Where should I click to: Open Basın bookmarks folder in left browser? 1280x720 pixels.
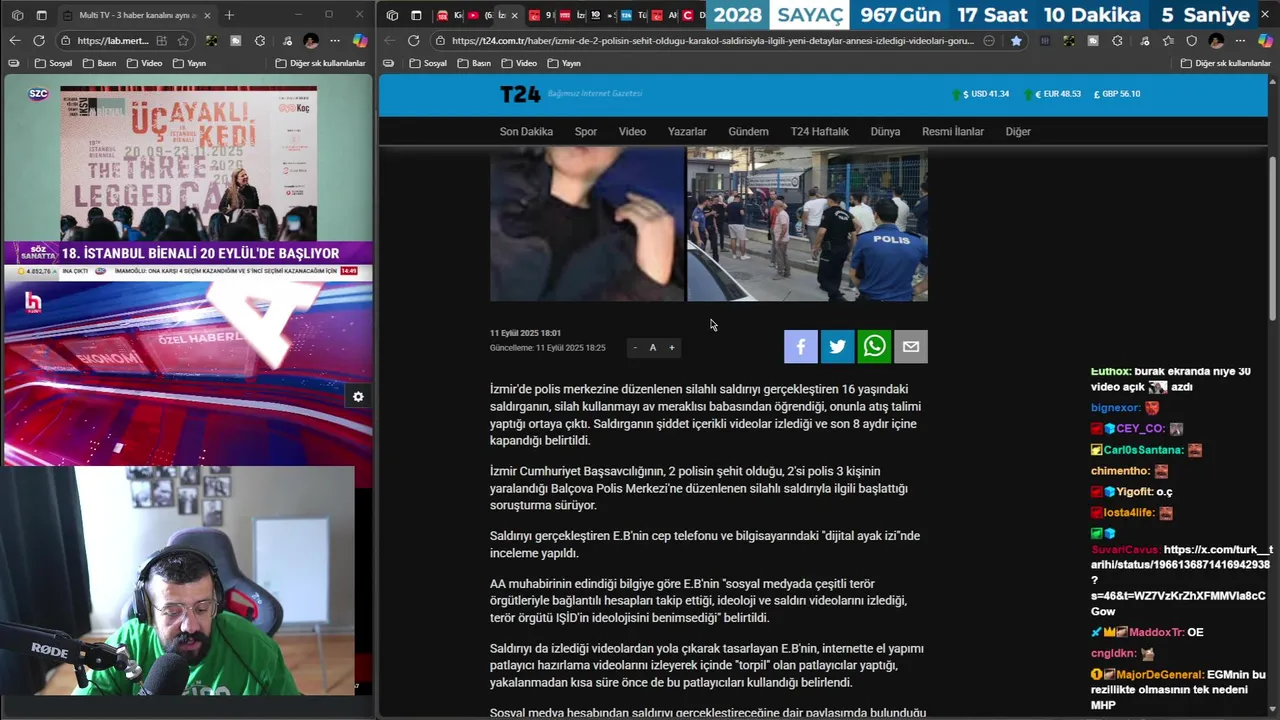(x=99, y=63)
